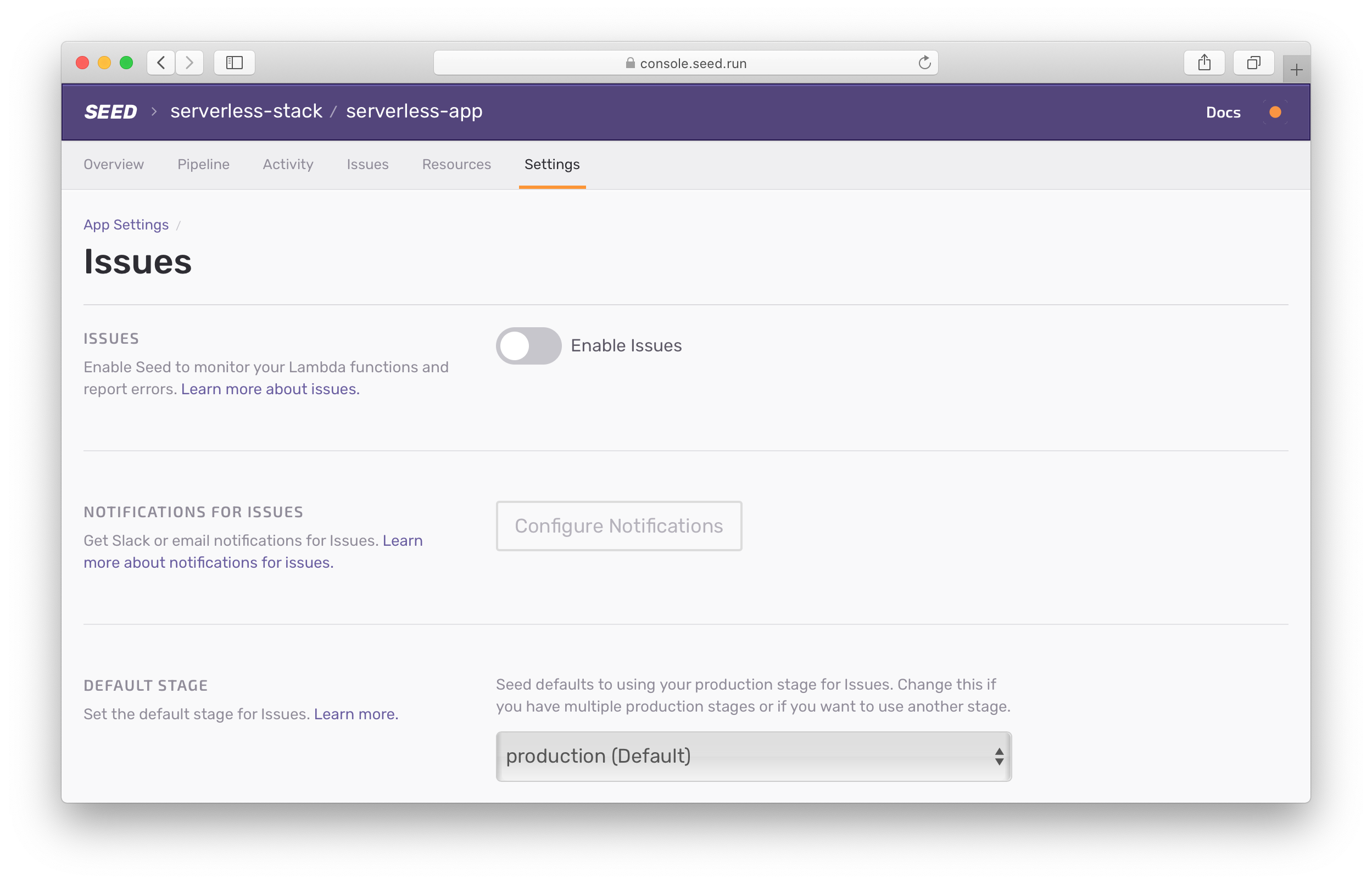The image size is (1372, 884).
Task: Click the console.seed.run address bar
Action: (685, 63)
